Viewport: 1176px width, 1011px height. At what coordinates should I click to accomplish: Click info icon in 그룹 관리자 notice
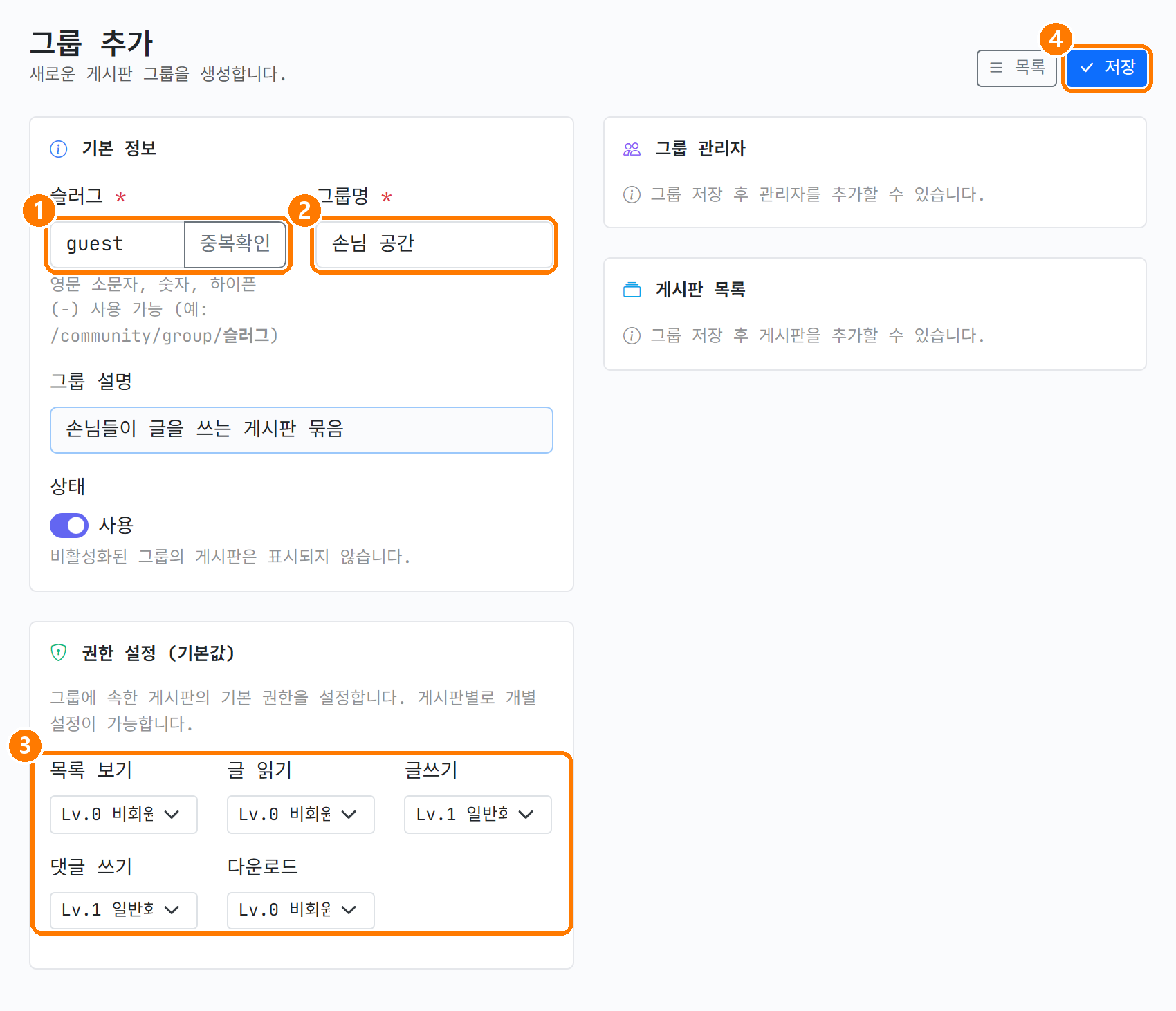tap(632, 195)
